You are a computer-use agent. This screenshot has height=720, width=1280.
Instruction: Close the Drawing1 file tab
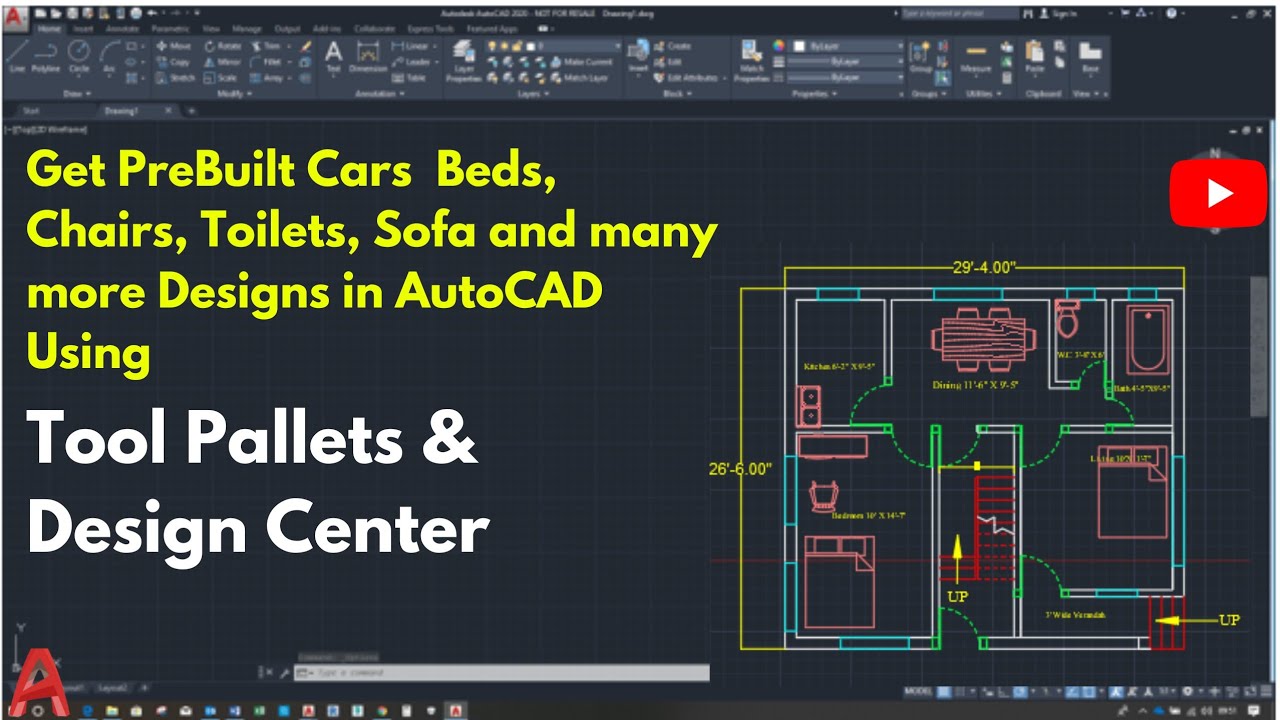(167, 111)
